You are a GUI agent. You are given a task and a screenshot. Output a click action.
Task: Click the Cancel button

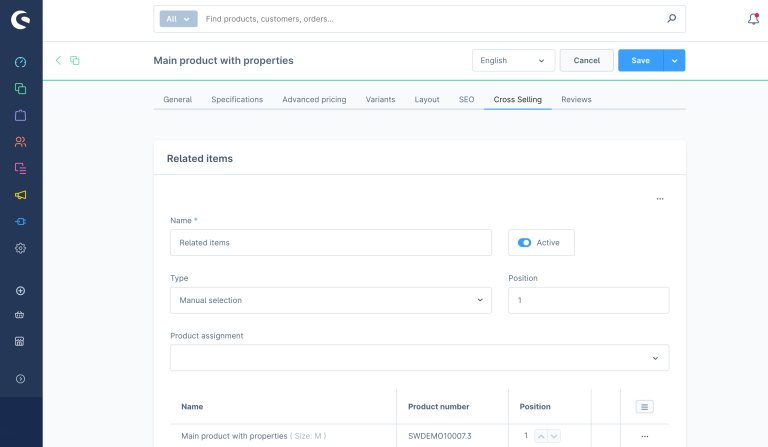[x=586, y=60]
